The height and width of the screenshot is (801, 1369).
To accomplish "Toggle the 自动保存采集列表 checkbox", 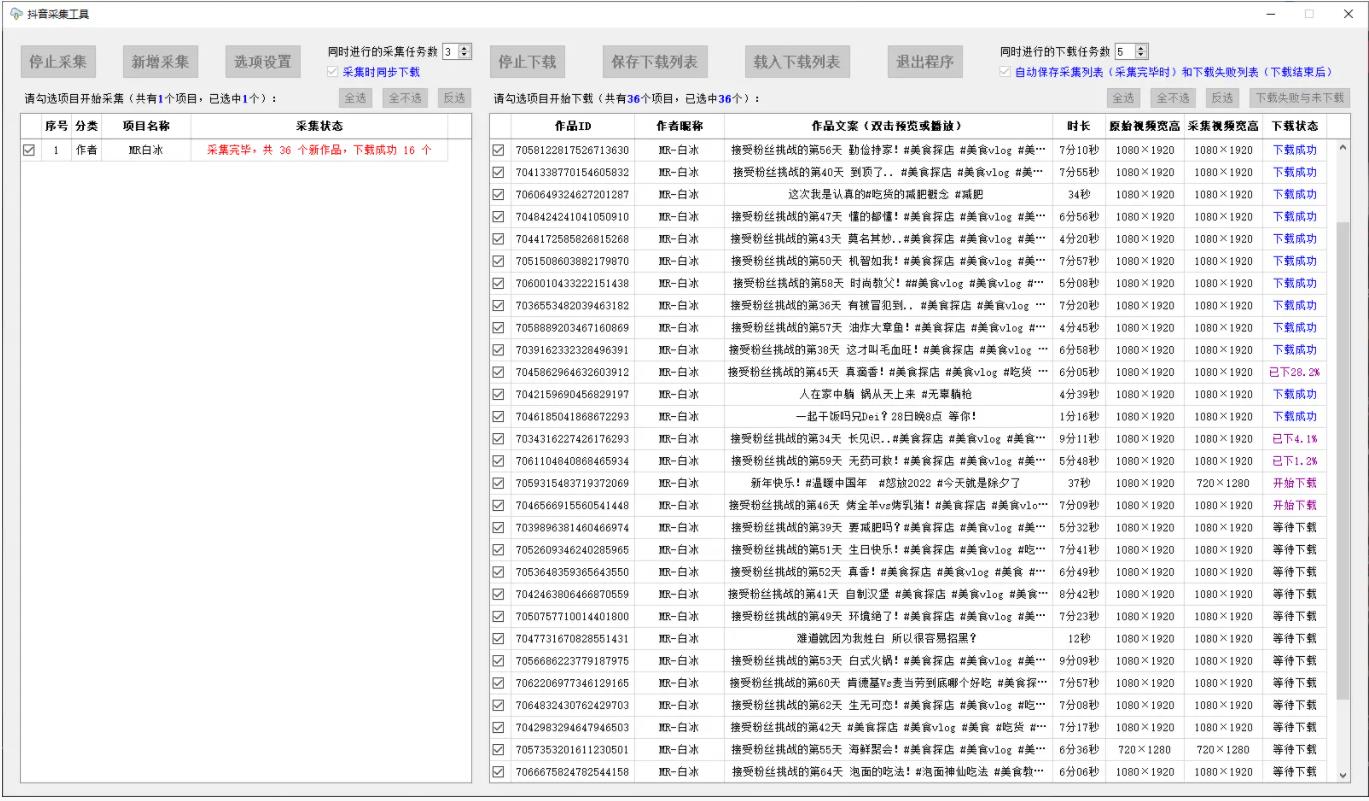I will click(1006, 72).
